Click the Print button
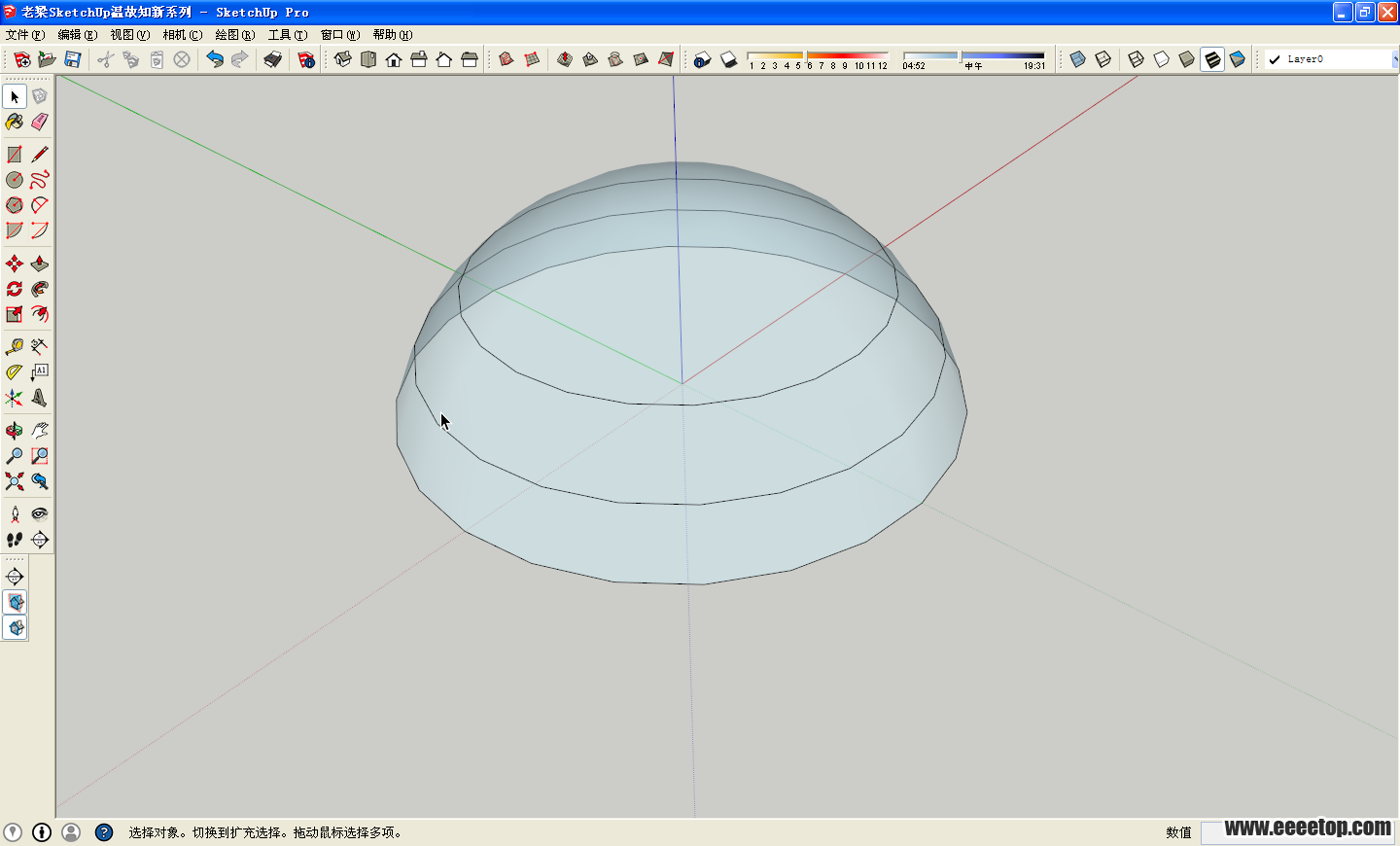 (x=273, y=59)
